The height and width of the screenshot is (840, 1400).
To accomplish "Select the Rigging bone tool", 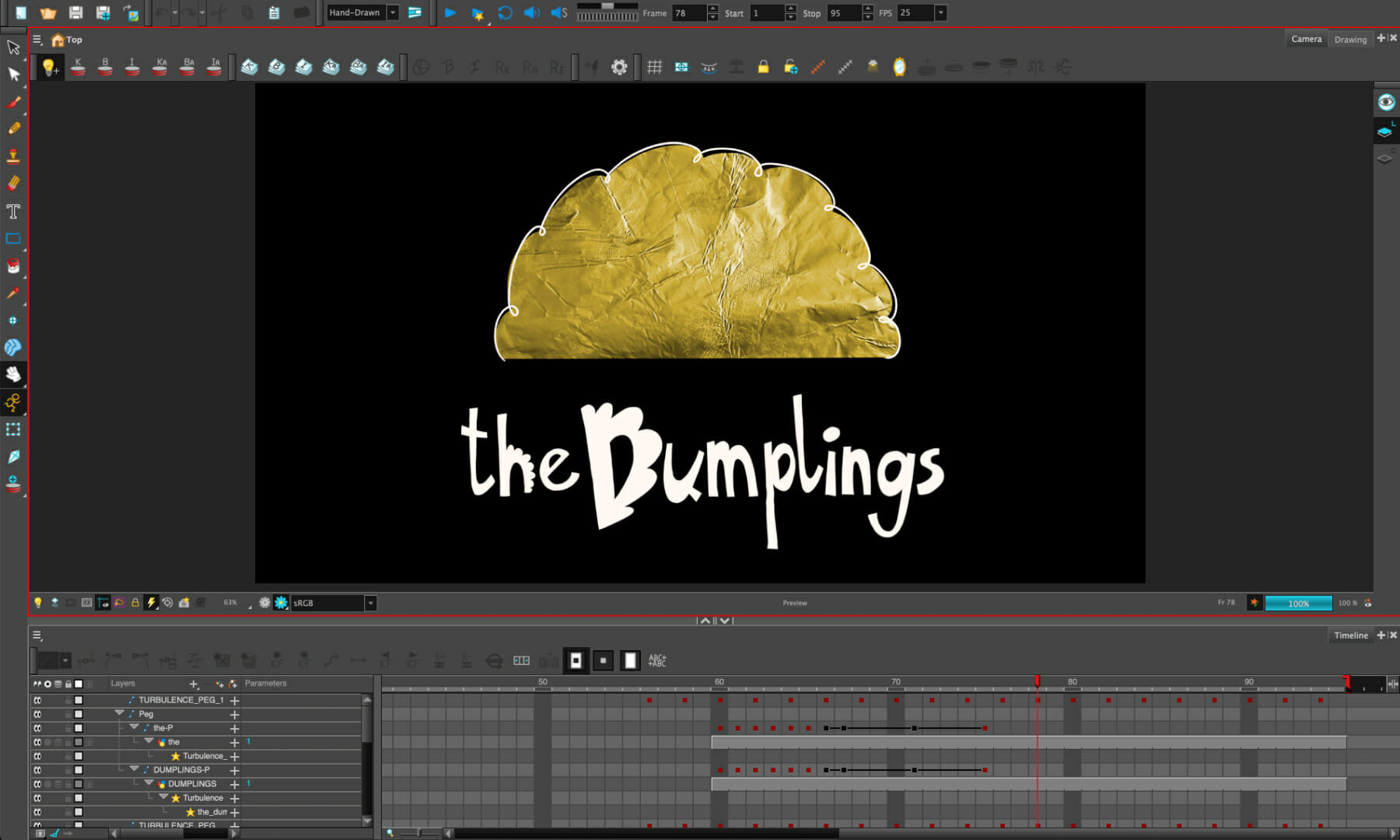I will coord(13,402).
